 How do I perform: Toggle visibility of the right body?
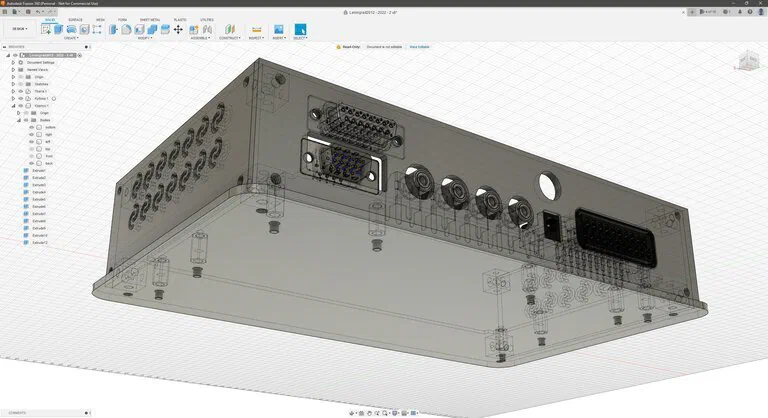click(x=32, y=134)
